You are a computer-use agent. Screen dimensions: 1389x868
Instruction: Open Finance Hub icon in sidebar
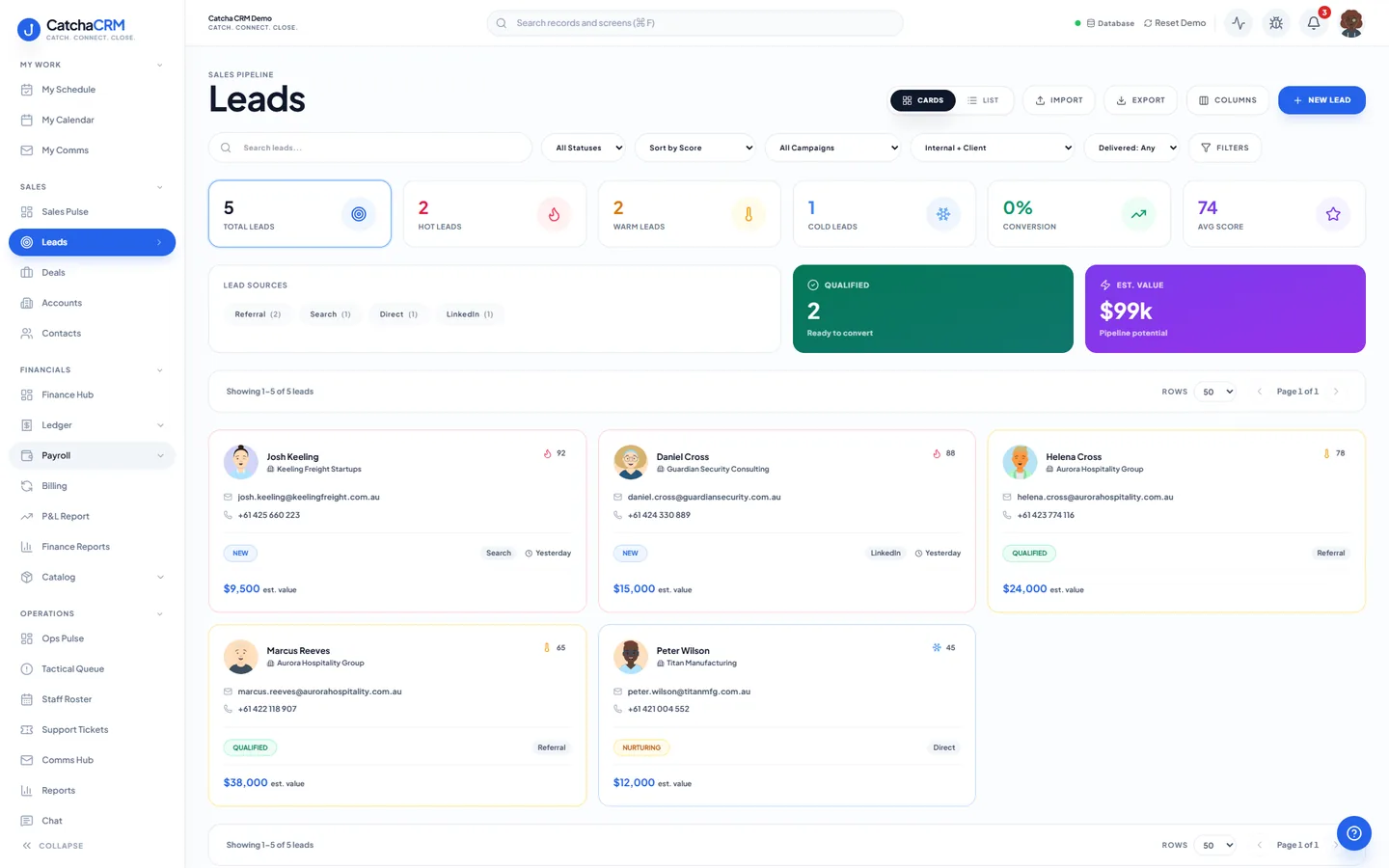click(x=27, y=394)
